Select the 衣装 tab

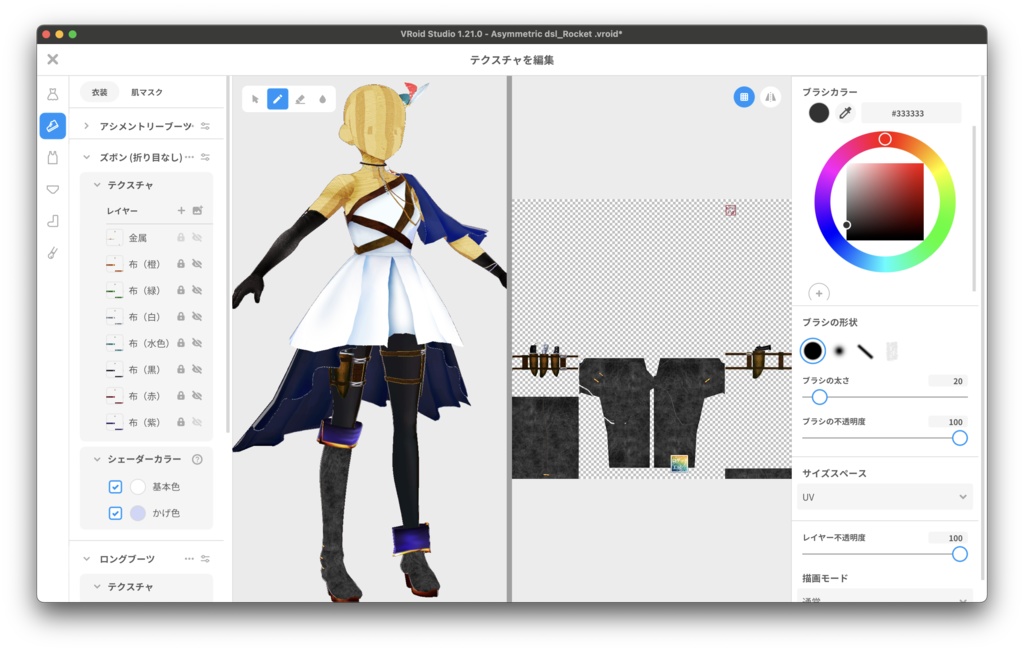(x=98, y=91)
